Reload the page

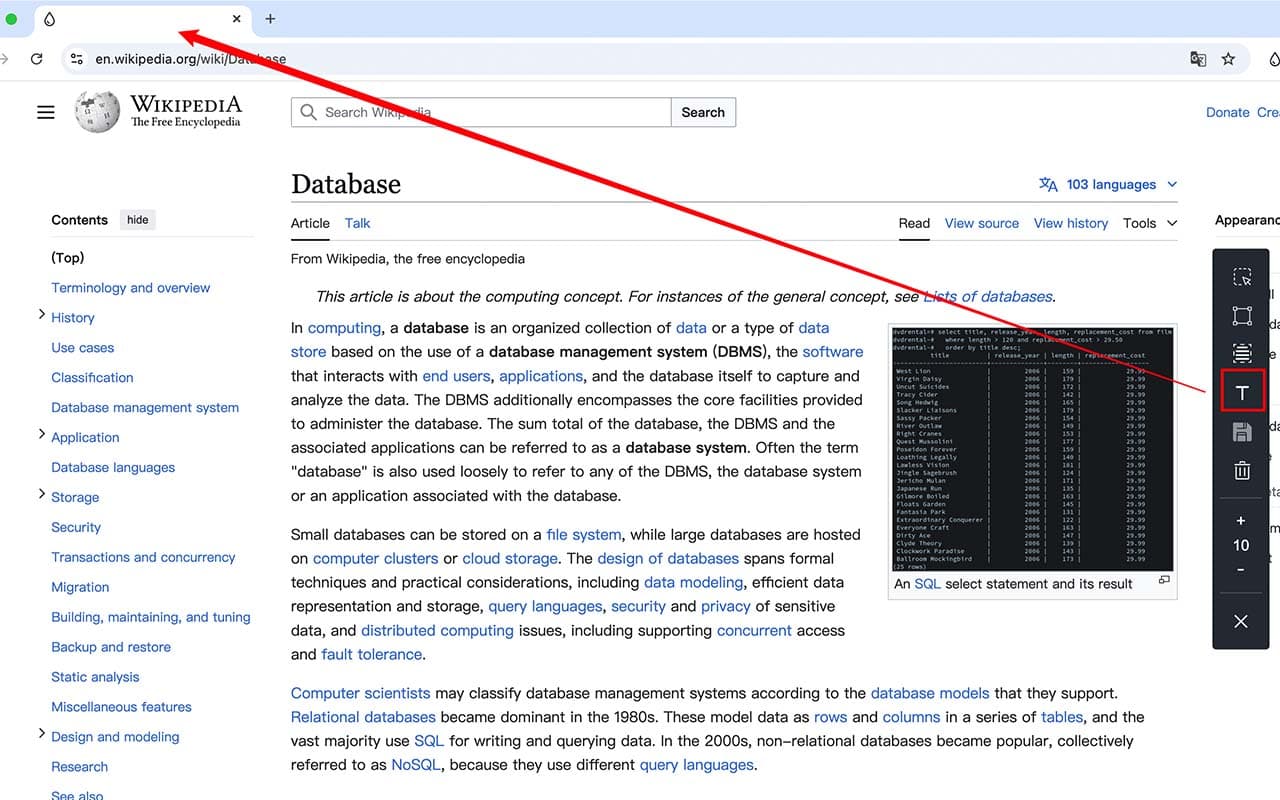tap(37, 59)
